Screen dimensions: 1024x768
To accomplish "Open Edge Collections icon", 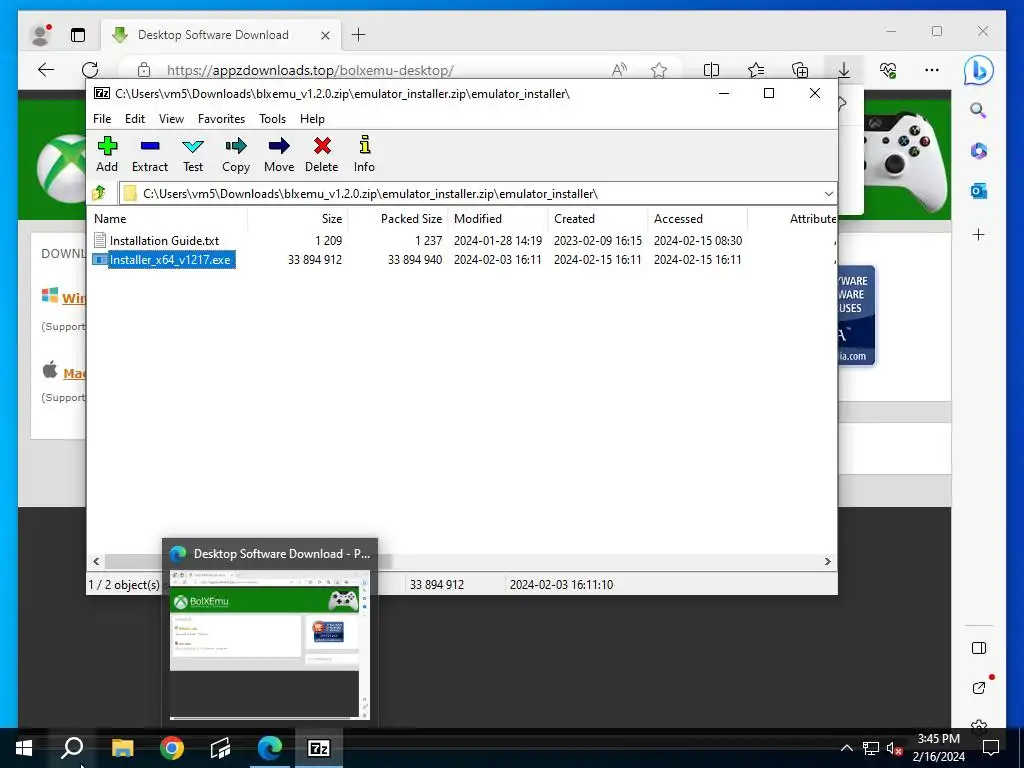I will 800,70.
